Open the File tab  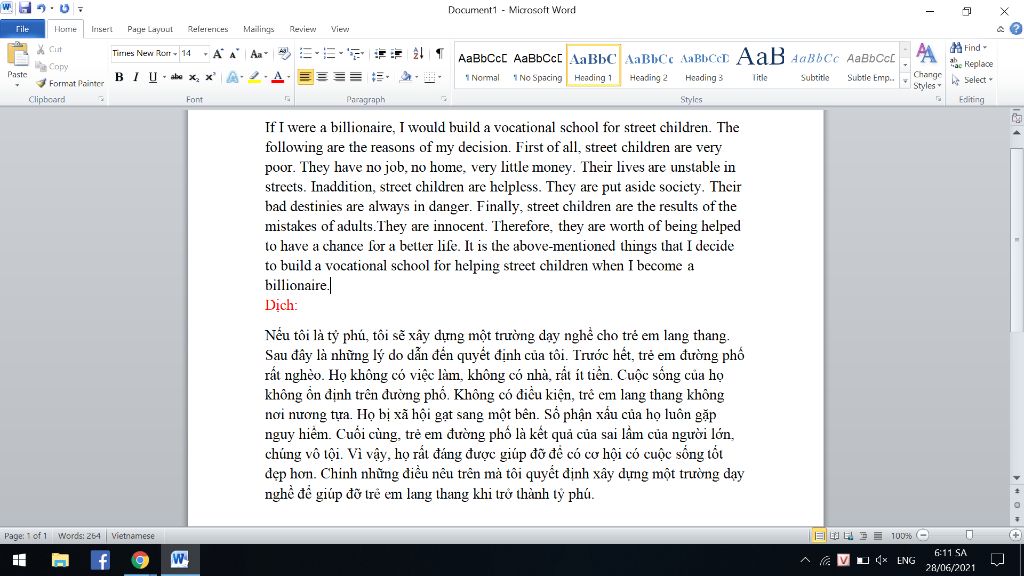tap(22, 29)
